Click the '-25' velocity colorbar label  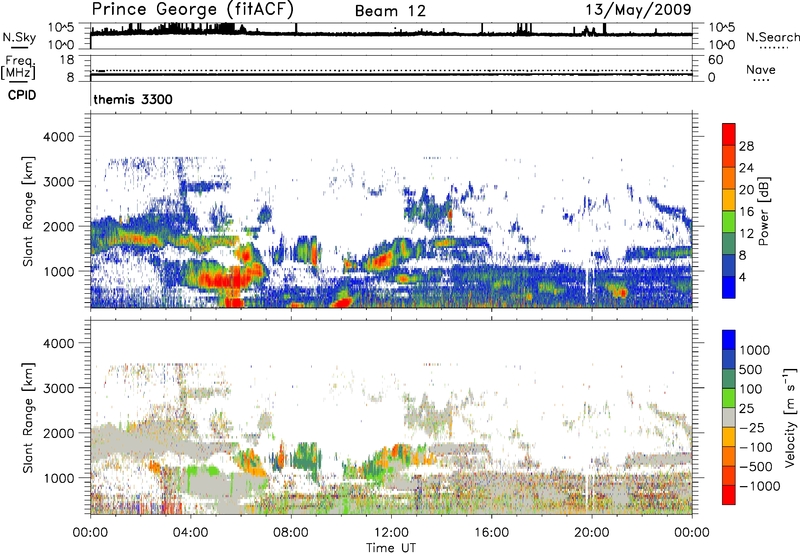click(x=752, y=428)
